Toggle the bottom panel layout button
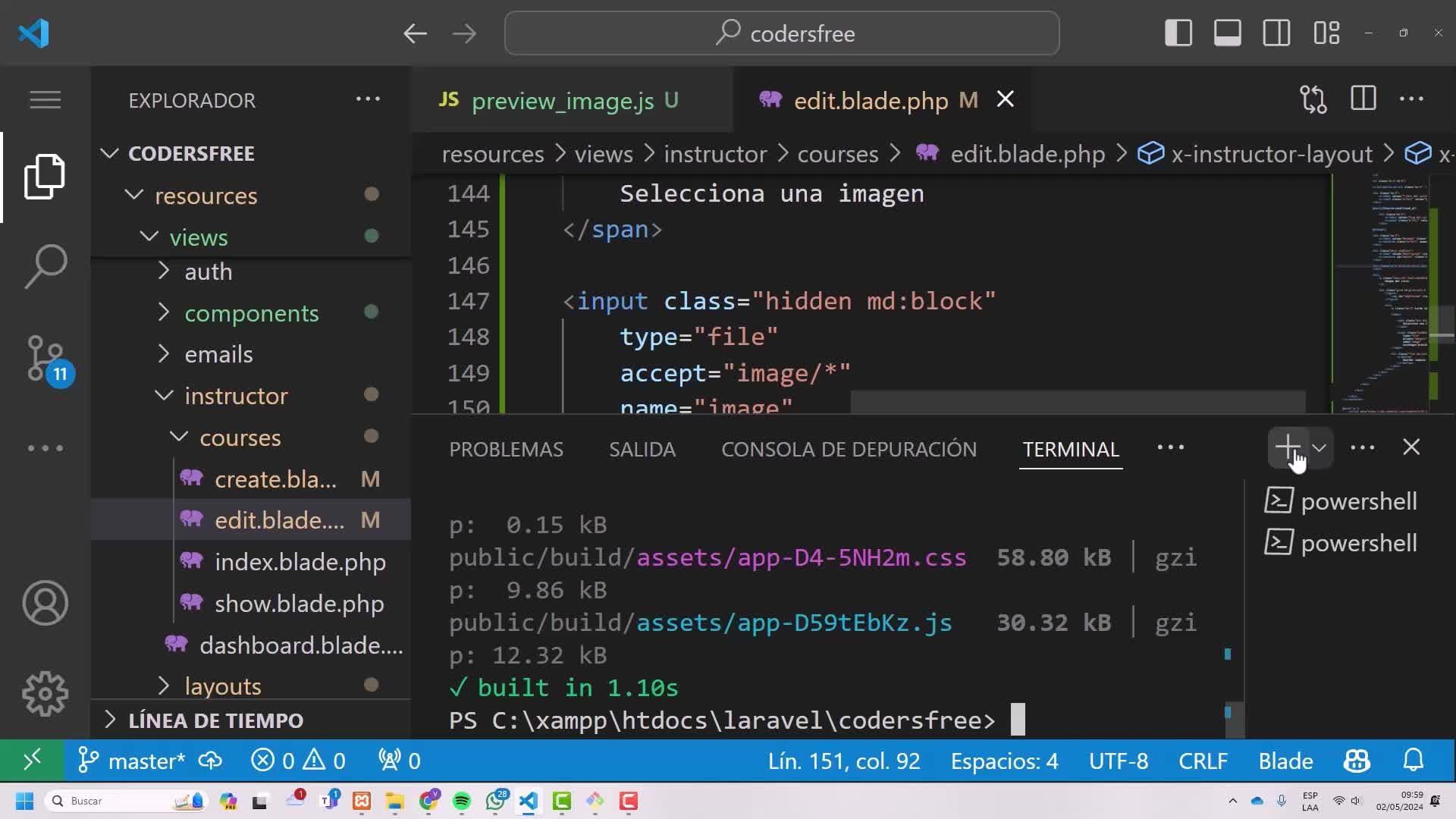The width and height of the screenshot is (1456, 819). 1227,33
